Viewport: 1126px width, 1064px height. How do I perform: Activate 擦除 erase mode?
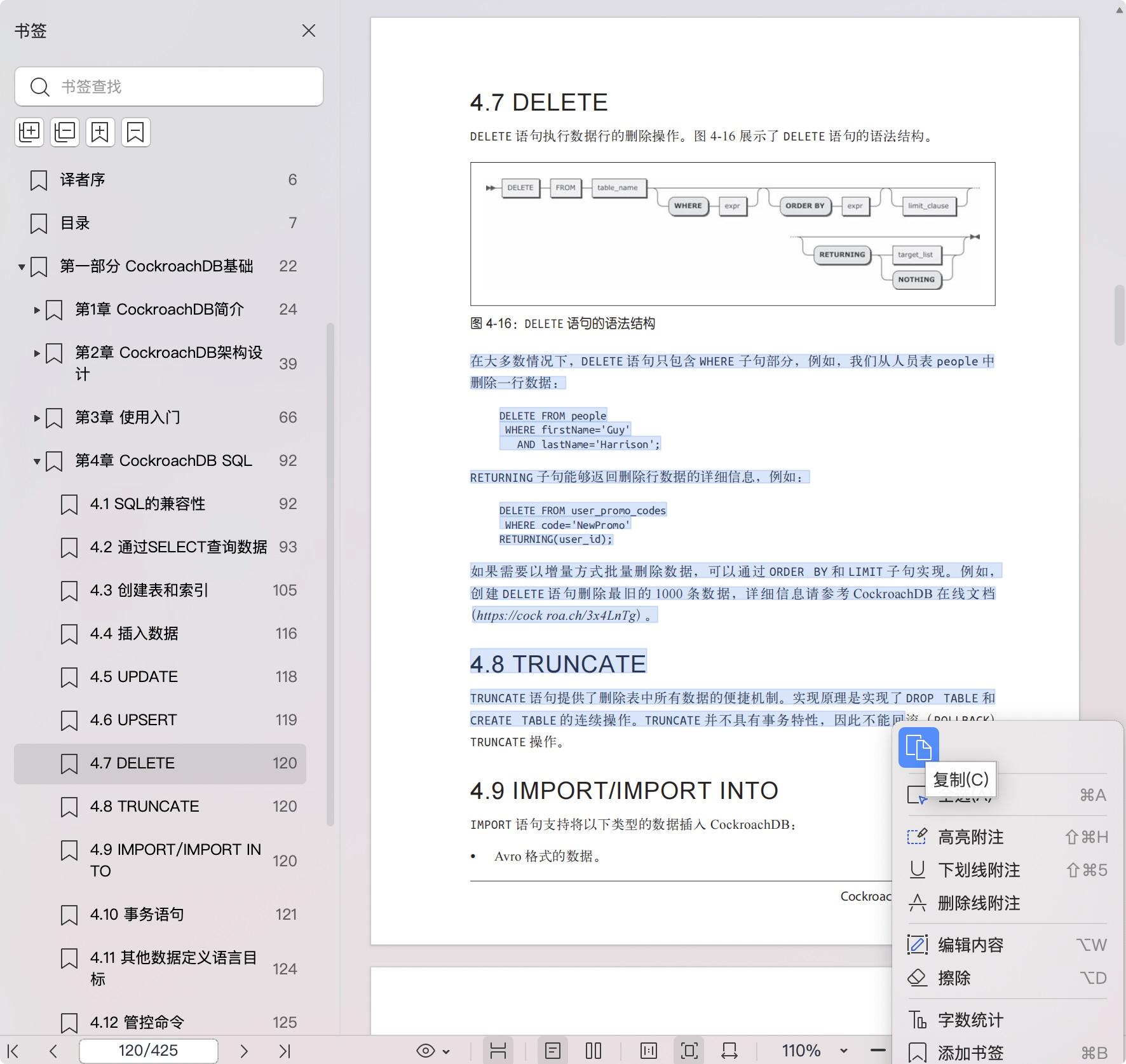954,978
